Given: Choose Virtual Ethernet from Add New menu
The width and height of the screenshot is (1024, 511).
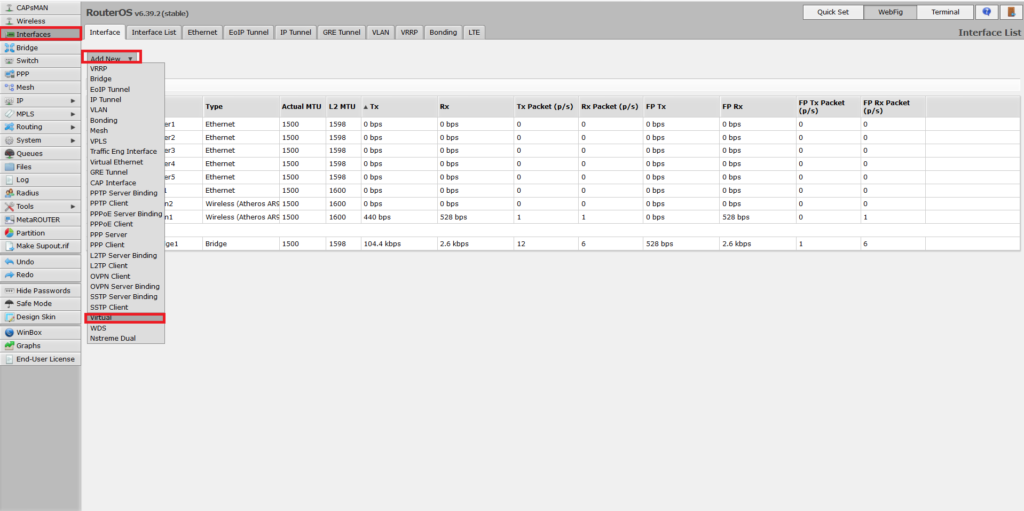Looking at the screenshot, I should (x=125, y=161).
